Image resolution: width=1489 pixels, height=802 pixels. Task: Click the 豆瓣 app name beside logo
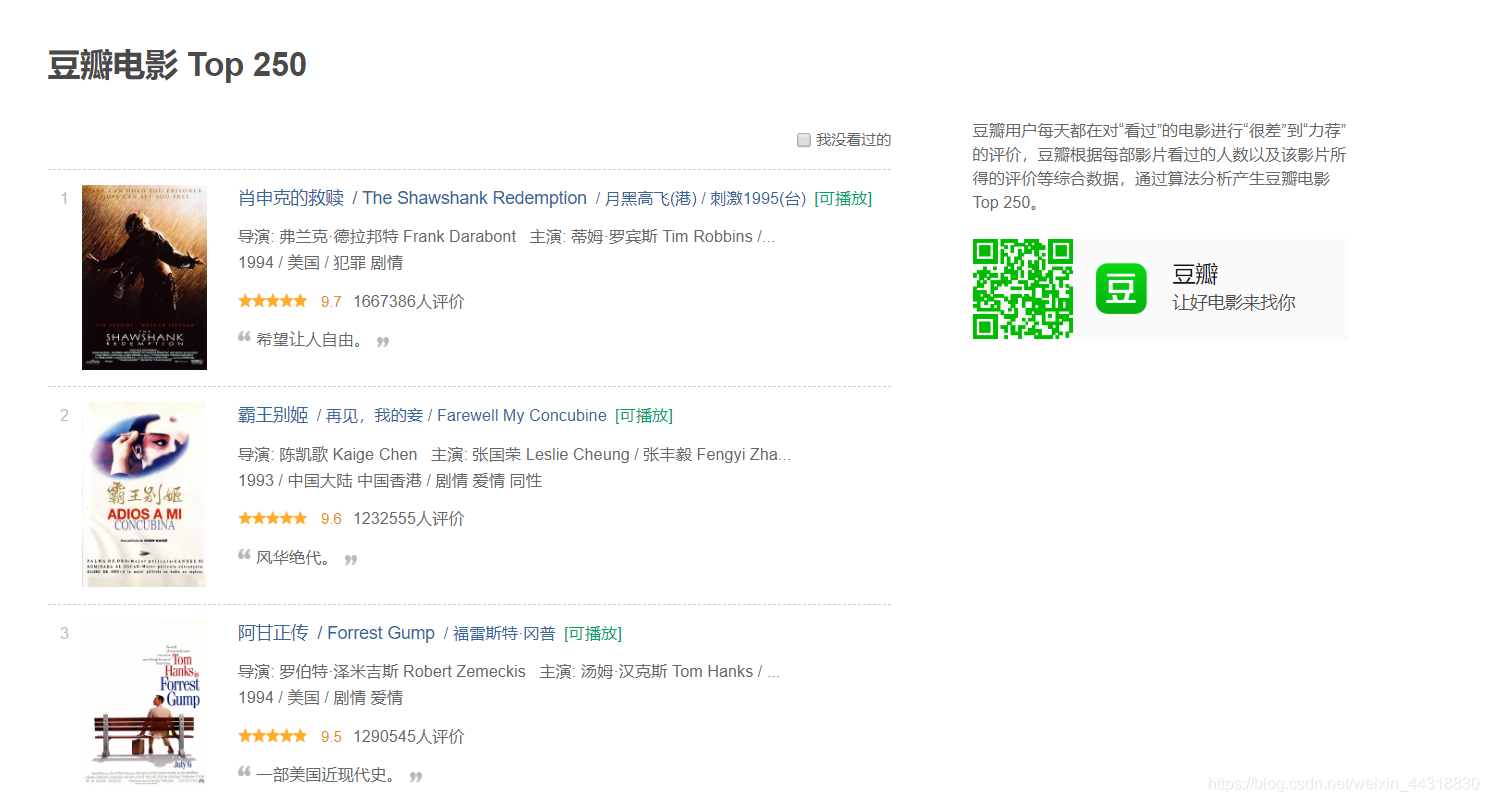[x=1195, y=274]
